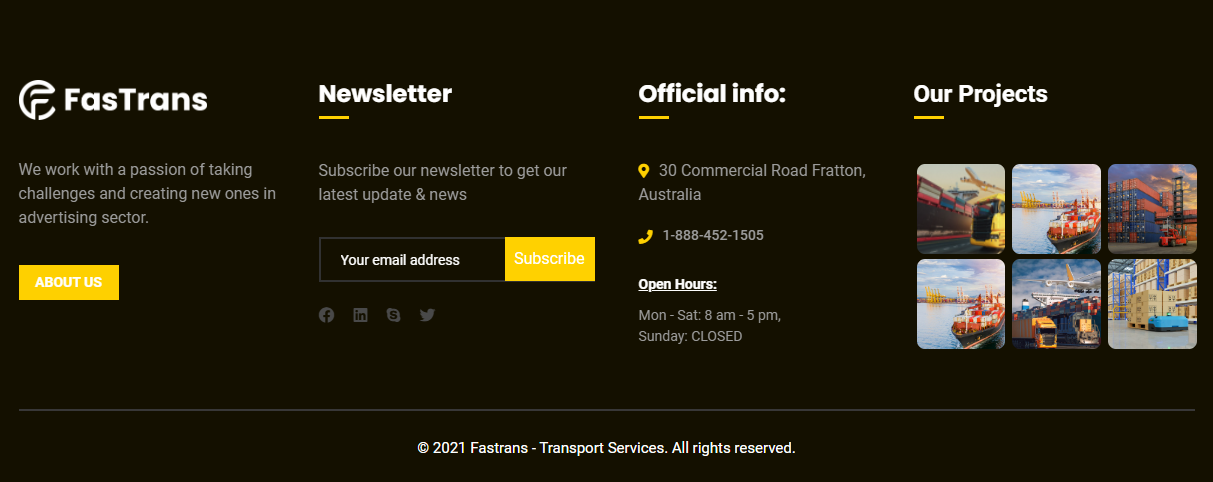Screen dimensions: 1213x482
Task: Click the yellow phone handset icon
Action: coord(645,236)
